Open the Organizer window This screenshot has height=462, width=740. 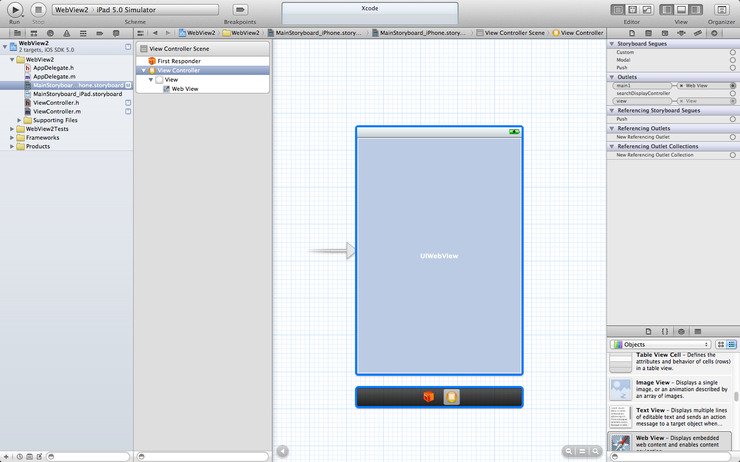tap(721, 9)
